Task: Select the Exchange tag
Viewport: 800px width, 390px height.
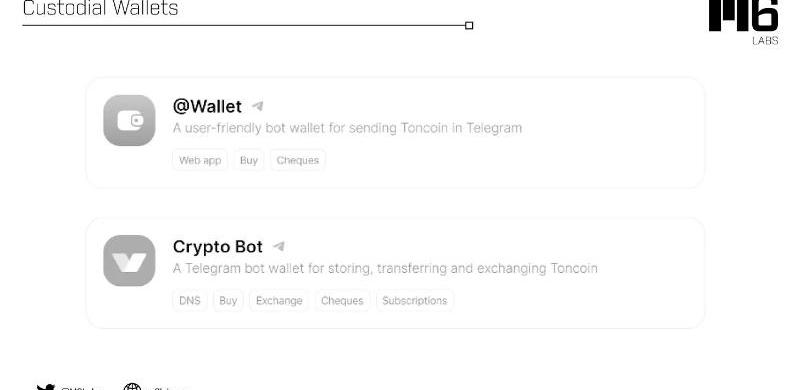Action: (x=279, y=301)
